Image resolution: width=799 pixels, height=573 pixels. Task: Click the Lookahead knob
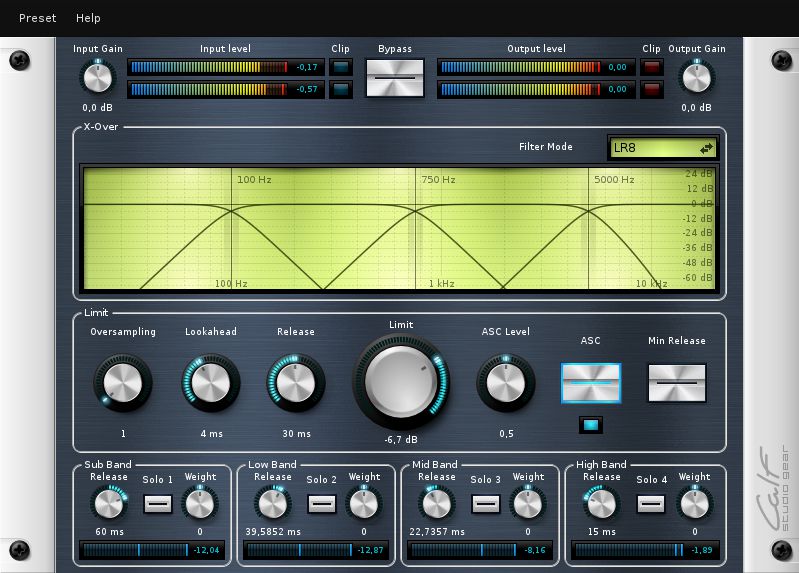click(x=210, y=383)
